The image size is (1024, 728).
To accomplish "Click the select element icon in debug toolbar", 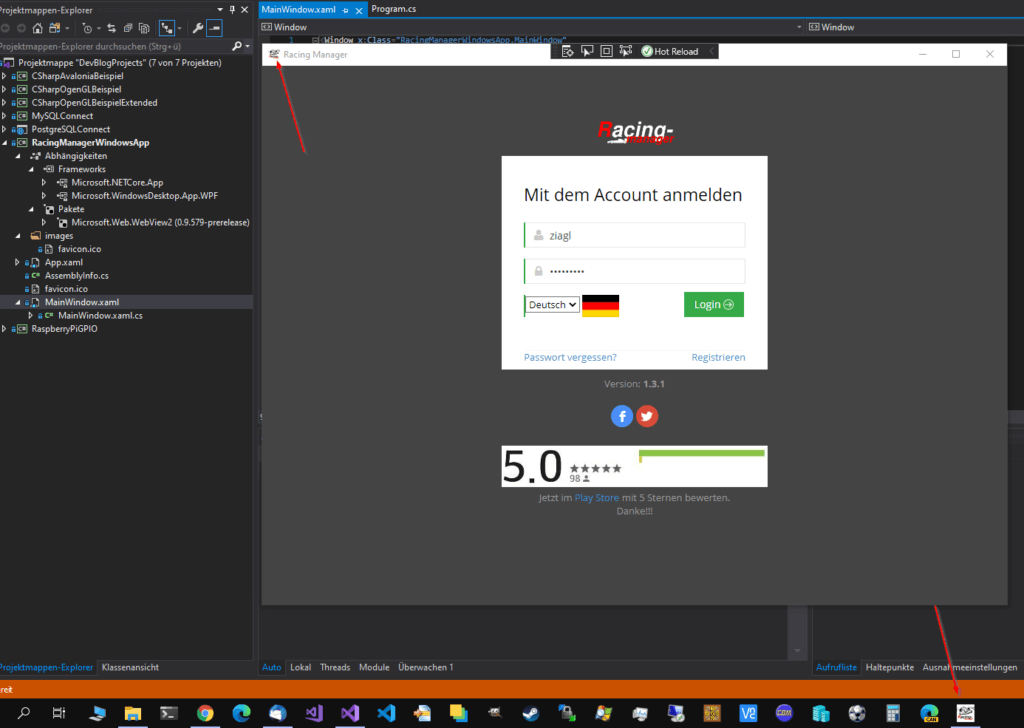I will click(587, 51).
